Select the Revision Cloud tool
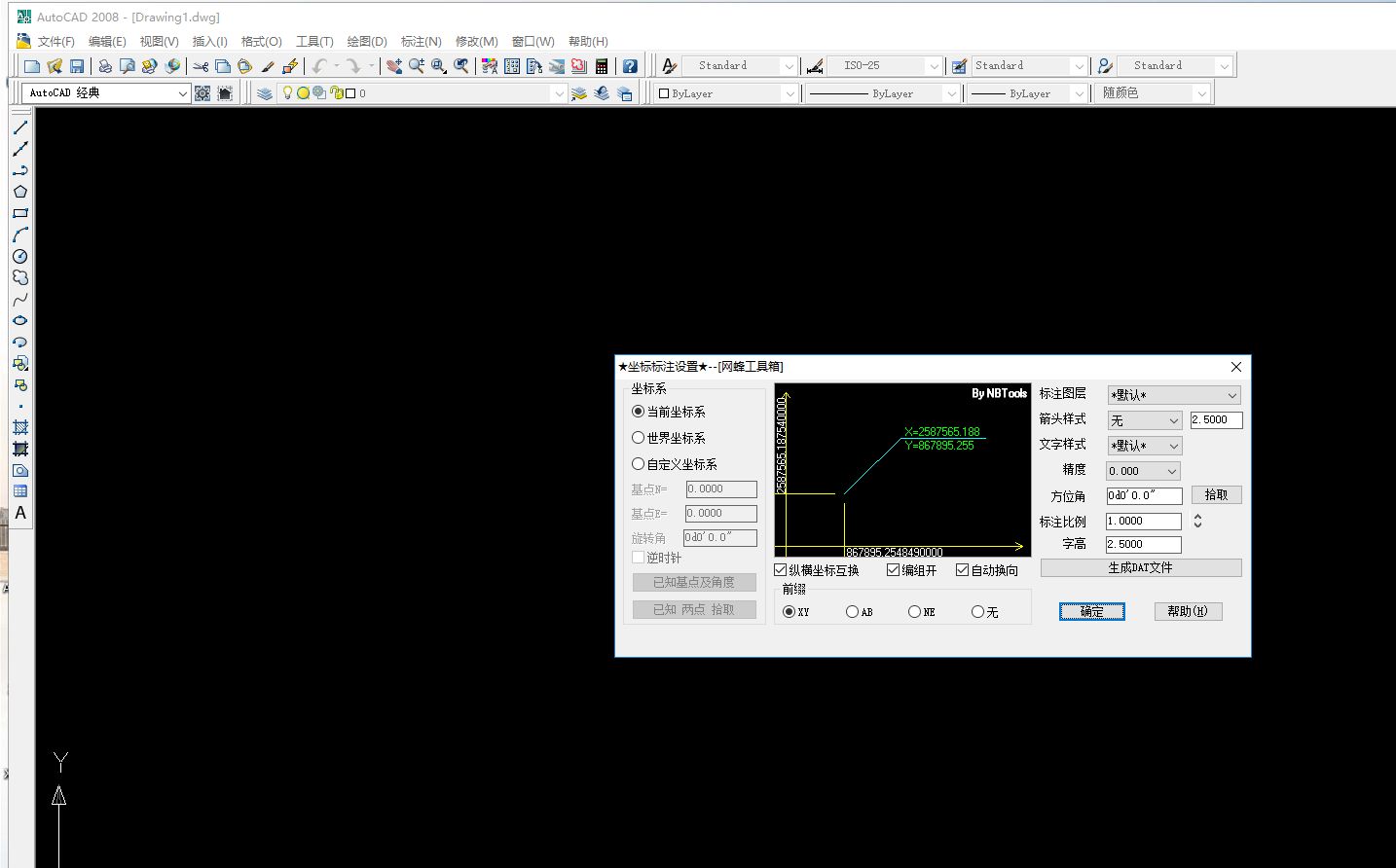The width and height of the screenshot is (1396, 868). (19, 277)
